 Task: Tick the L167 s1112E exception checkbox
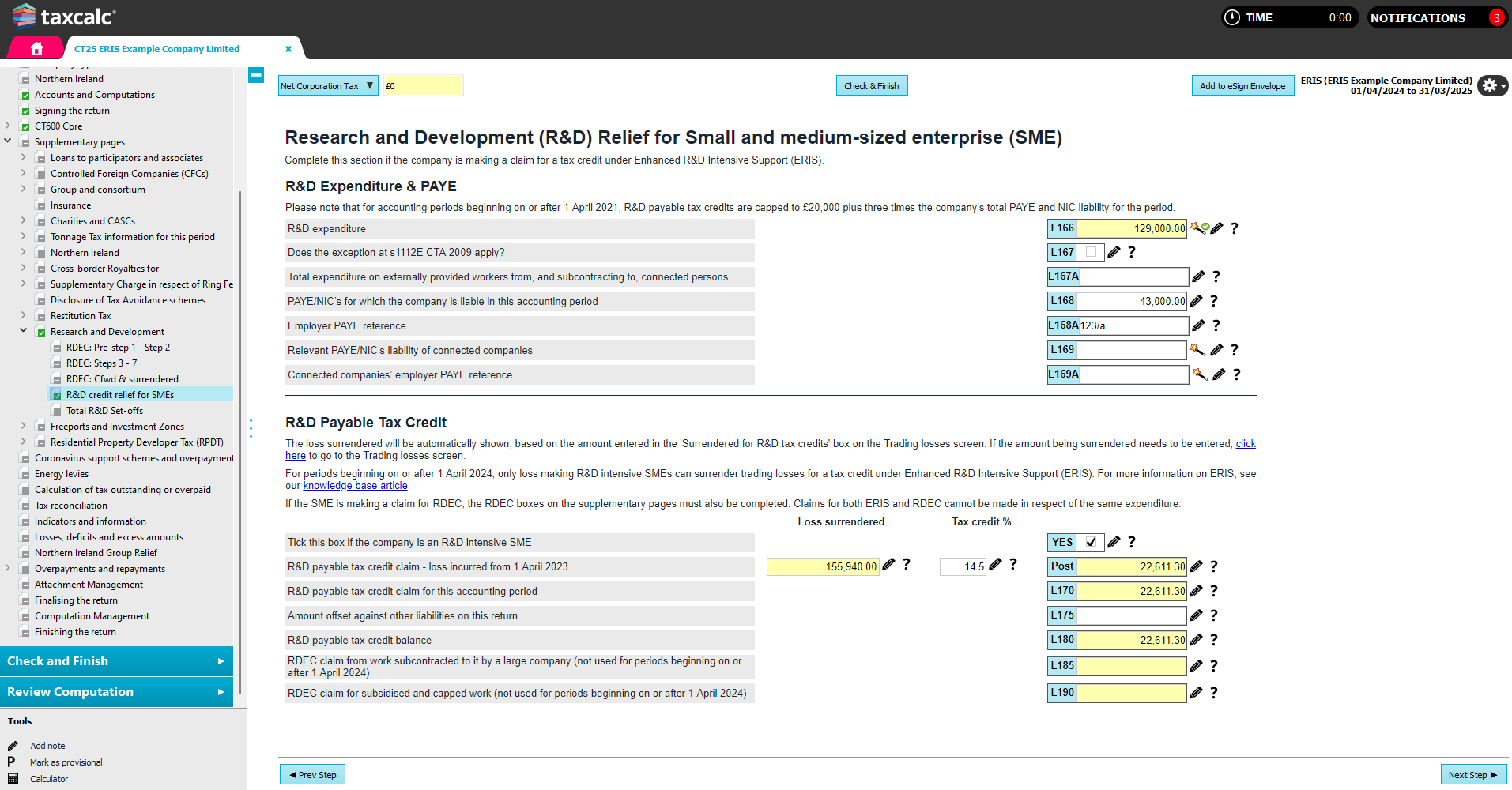pyautogui.click(x=1091, y=252)
